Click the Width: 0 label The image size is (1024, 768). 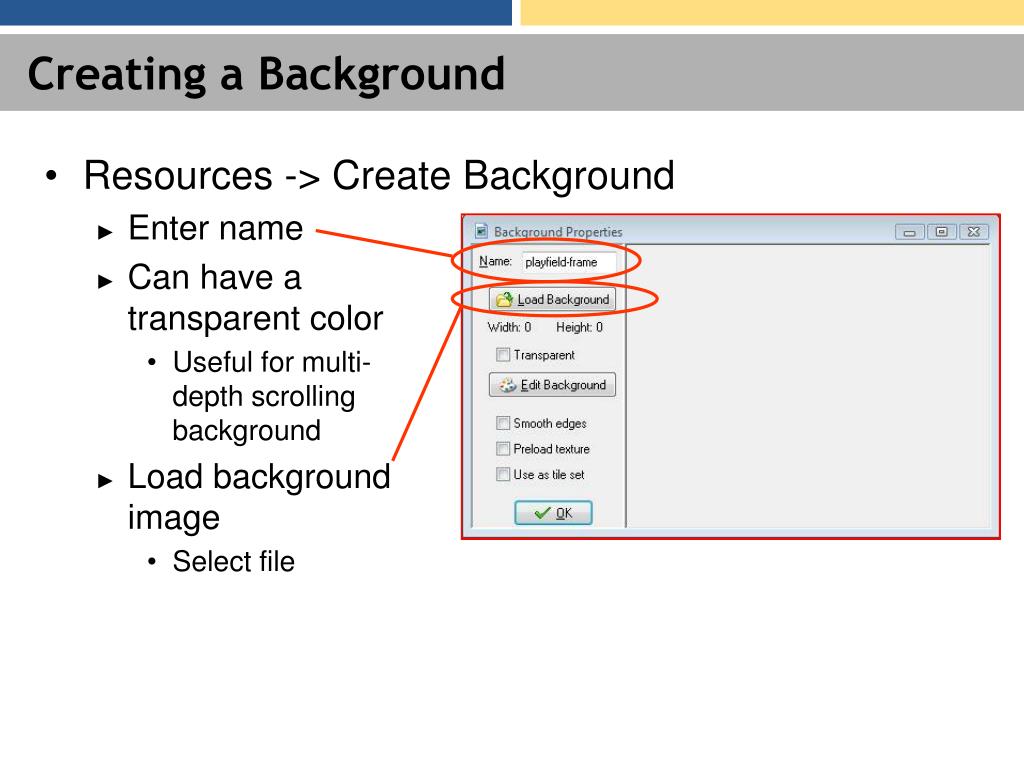509,327
